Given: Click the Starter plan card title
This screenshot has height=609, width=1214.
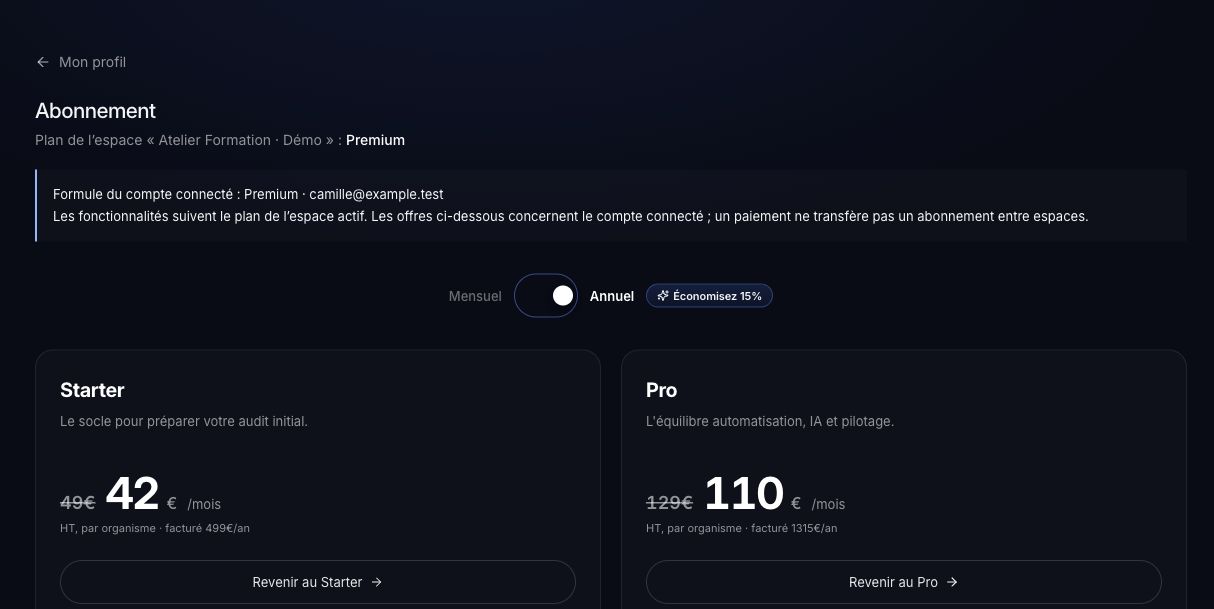Looking at the screenshot, I should point(92,390).
